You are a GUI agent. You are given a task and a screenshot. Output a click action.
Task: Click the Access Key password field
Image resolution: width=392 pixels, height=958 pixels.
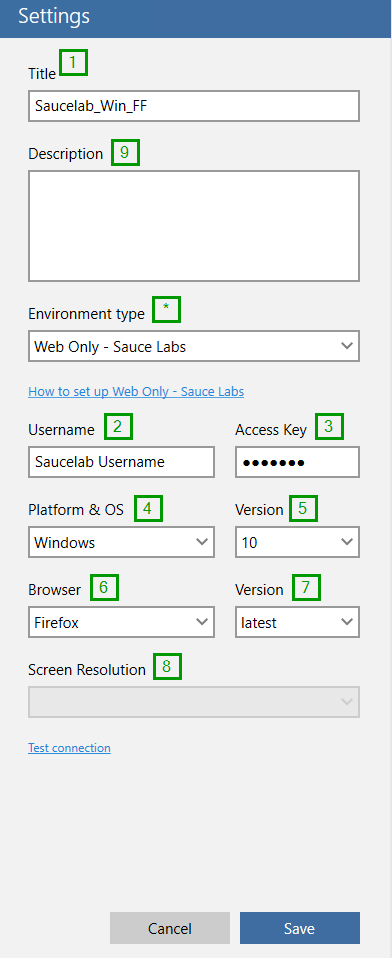click(x=297, y=462)
